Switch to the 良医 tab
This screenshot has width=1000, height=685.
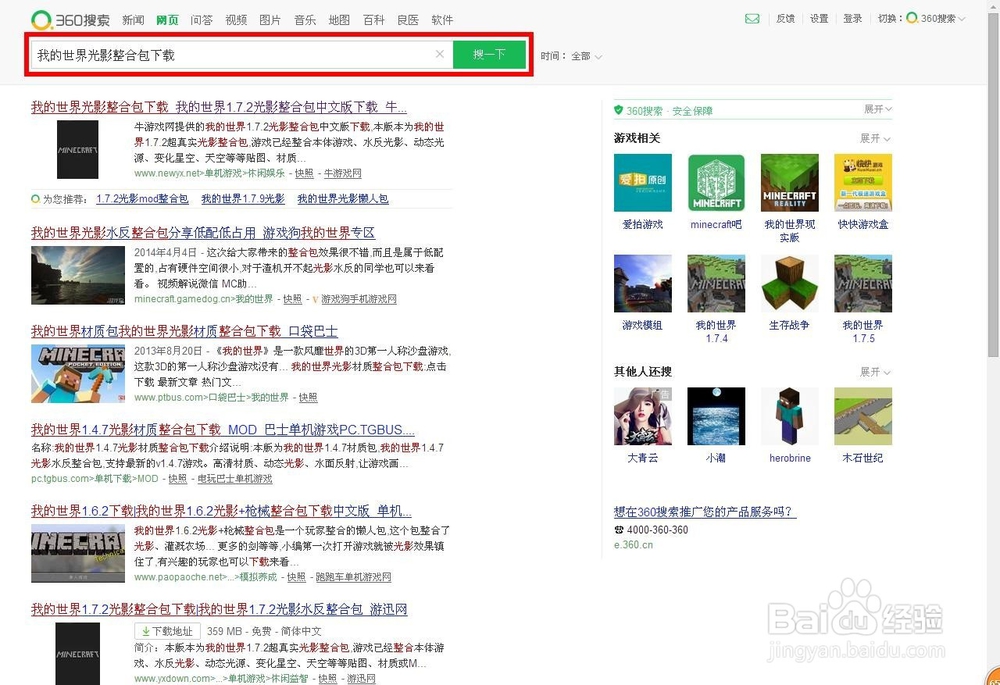[x=408, y=20]
